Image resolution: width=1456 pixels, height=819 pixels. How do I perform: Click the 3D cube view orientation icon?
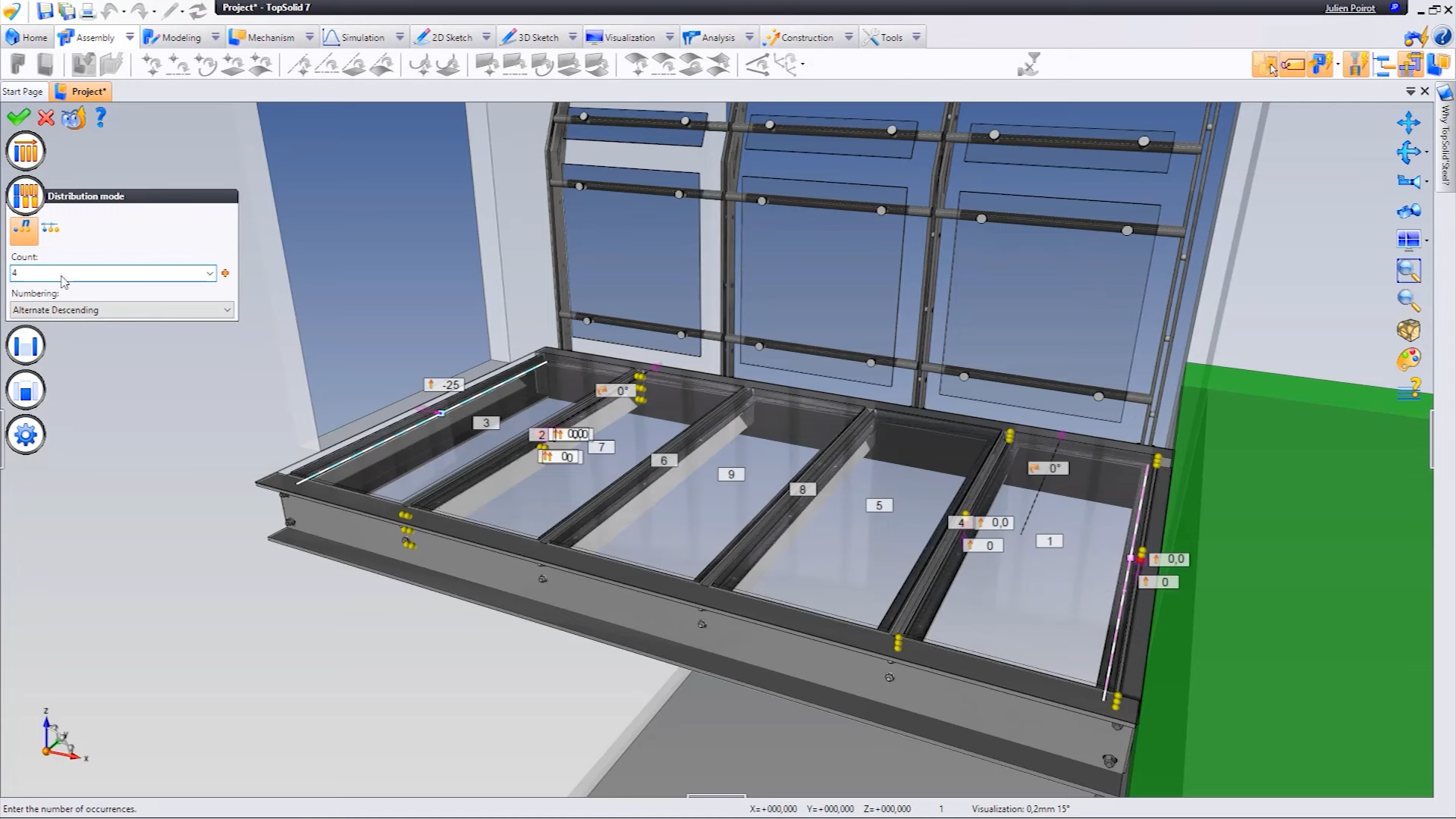coord(1408,330)
